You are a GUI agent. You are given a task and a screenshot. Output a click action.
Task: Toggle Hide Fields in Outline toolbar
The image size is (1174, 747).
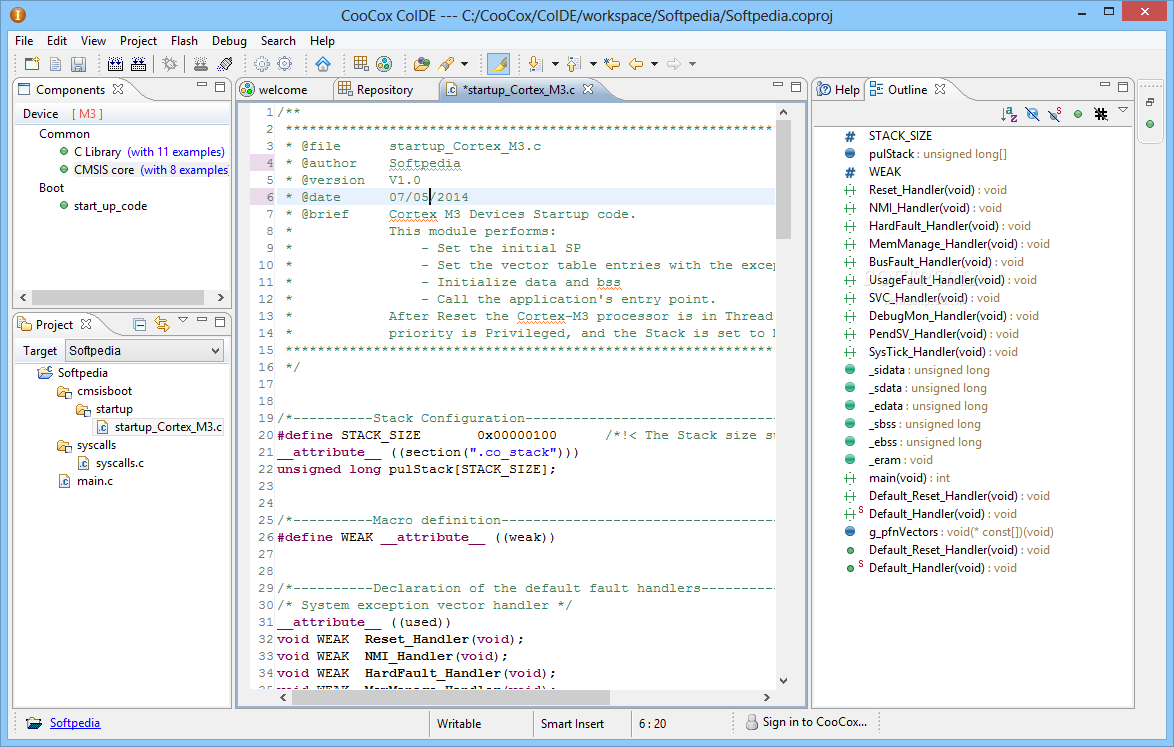click(x=1032, y=114)
